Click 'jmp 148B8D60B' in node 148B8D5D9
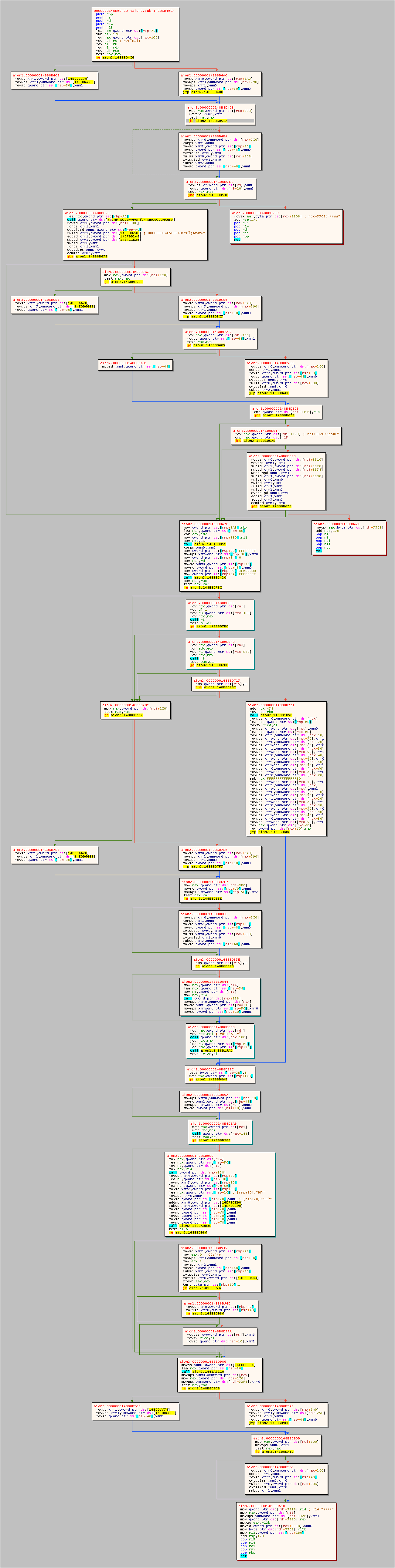This screenshot has height=1568, width=395. point(269,393)
